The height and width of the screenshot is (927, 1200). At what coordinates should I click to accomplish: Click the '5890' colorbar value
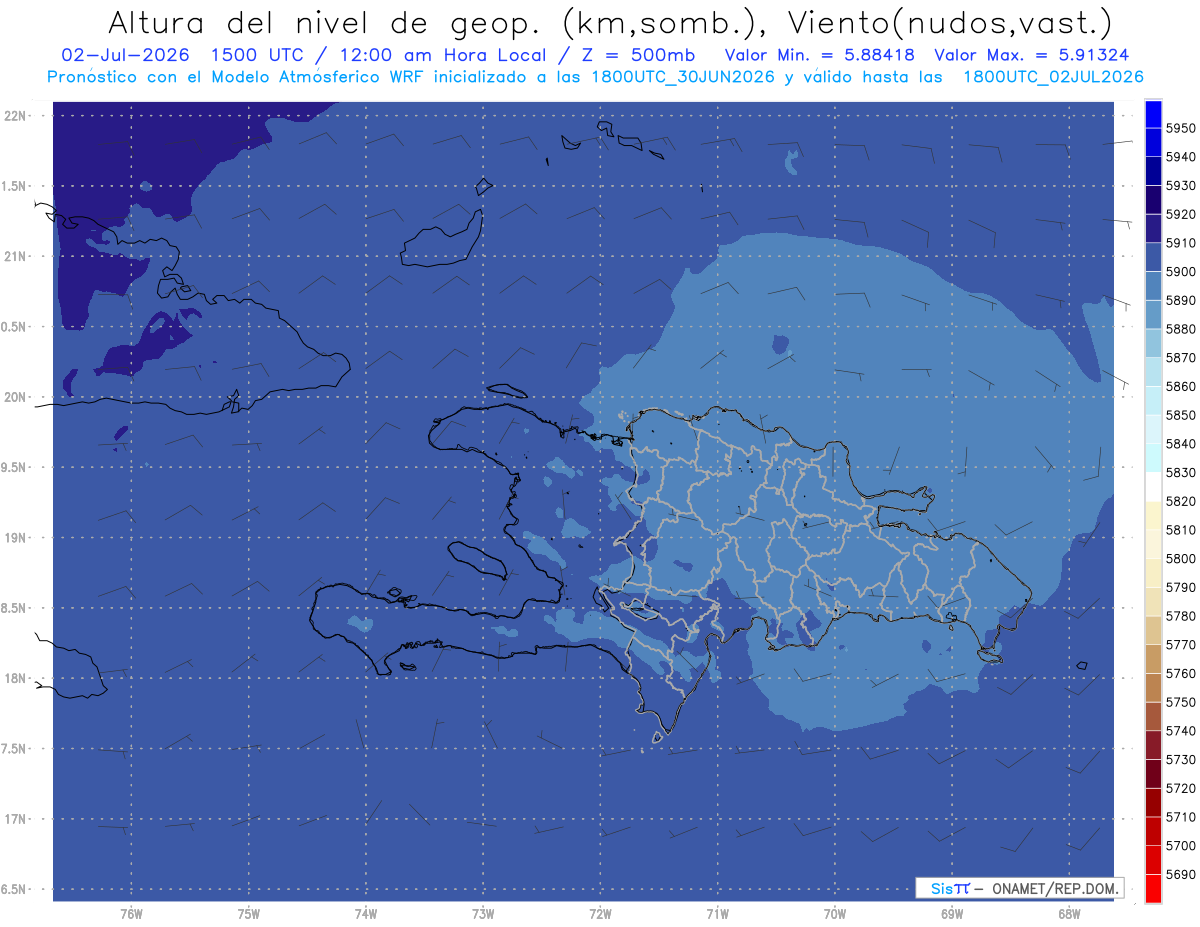1181,300
